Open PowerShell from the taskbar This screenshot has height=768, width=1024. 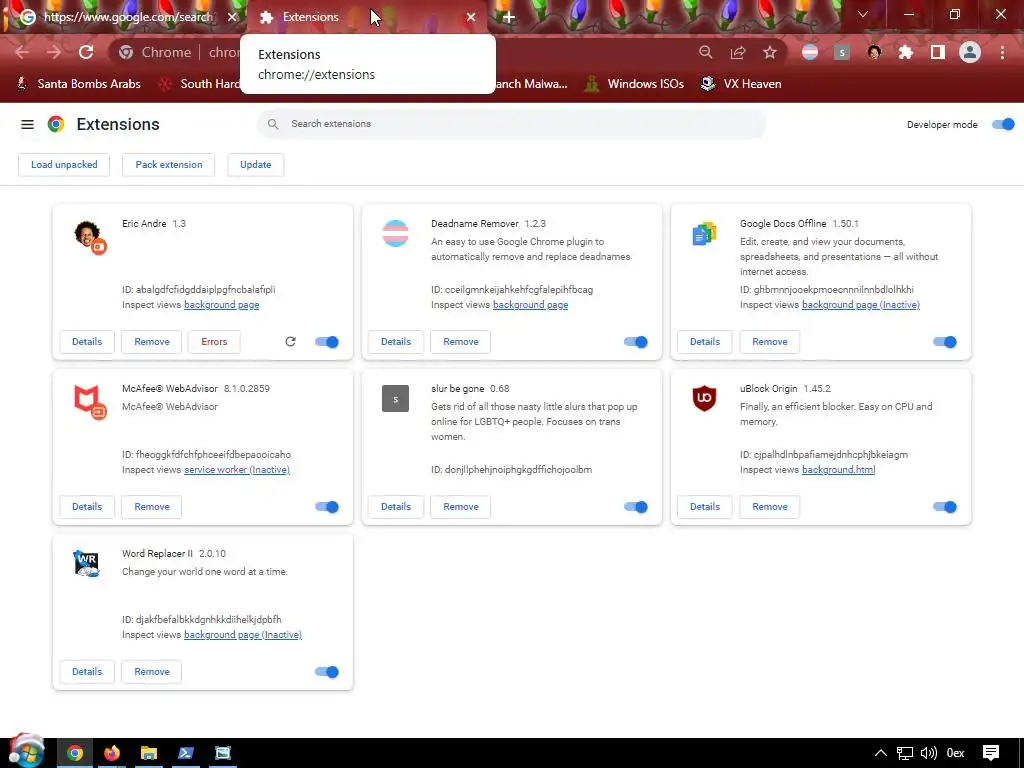pyautogui.click(x=186, y=753)
